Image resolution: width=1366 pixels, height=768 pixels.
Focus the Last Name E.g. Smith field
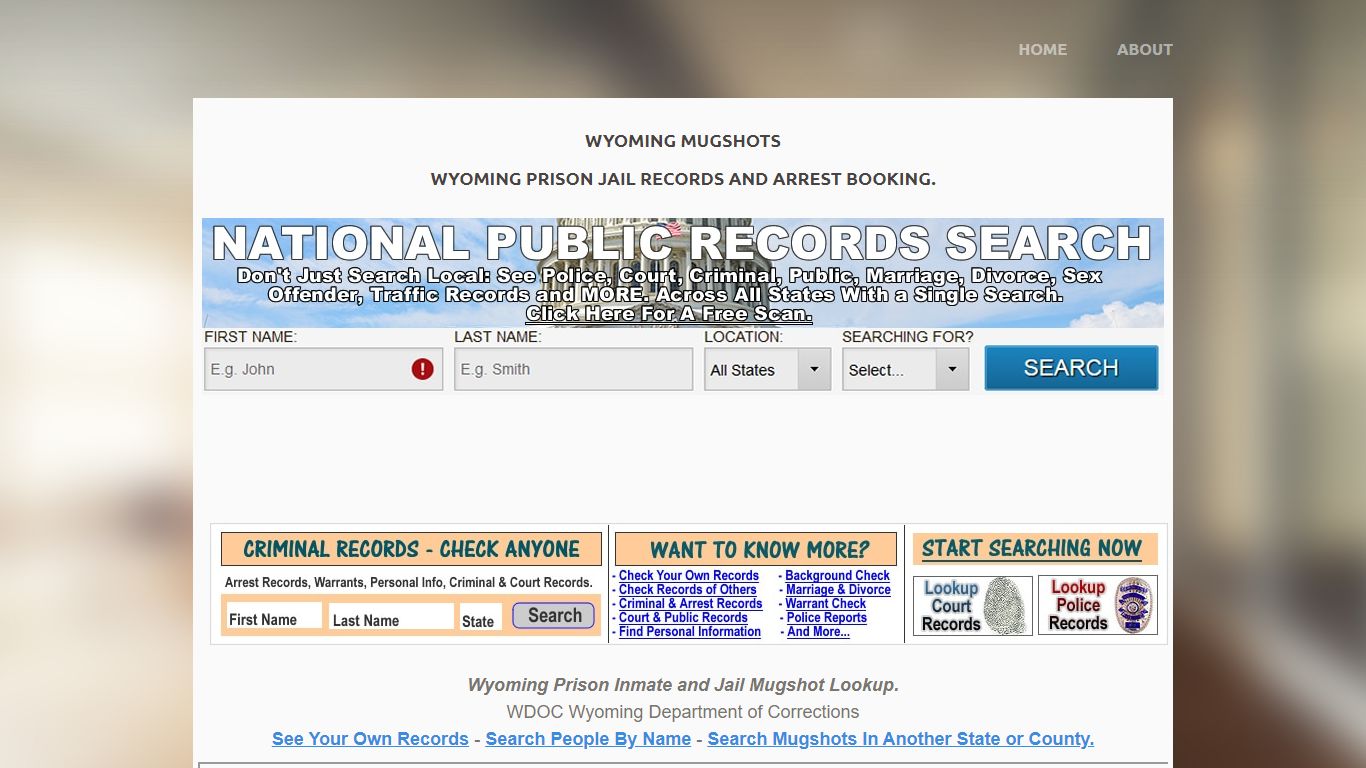pos(573,369)
